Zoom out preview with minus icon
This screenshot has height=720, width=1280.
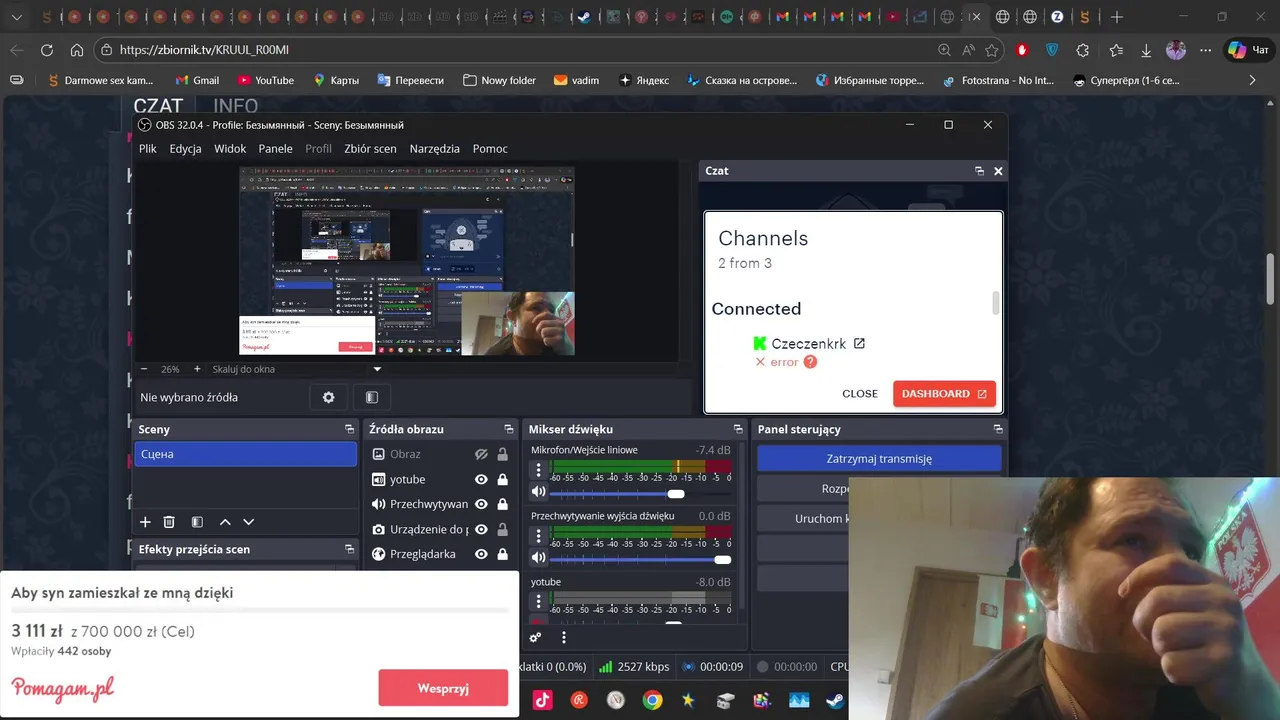[x=144, y=369]
